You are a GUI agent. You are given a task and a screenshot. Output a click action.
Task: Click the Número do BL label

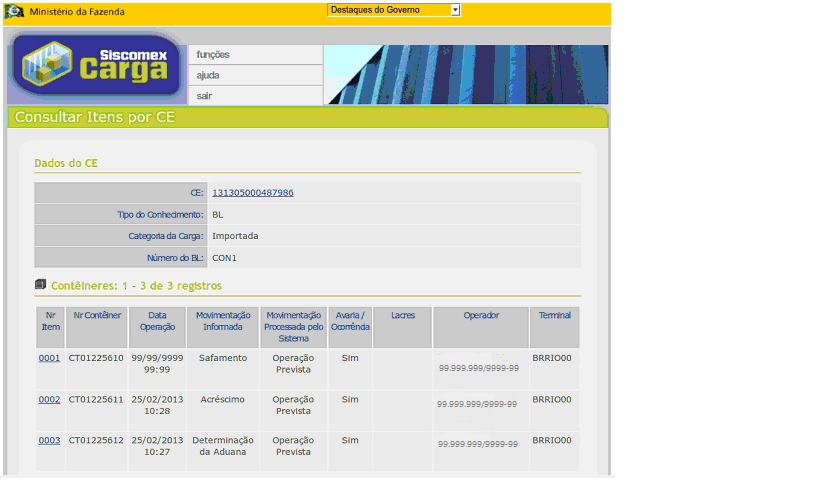pos(175,258)
